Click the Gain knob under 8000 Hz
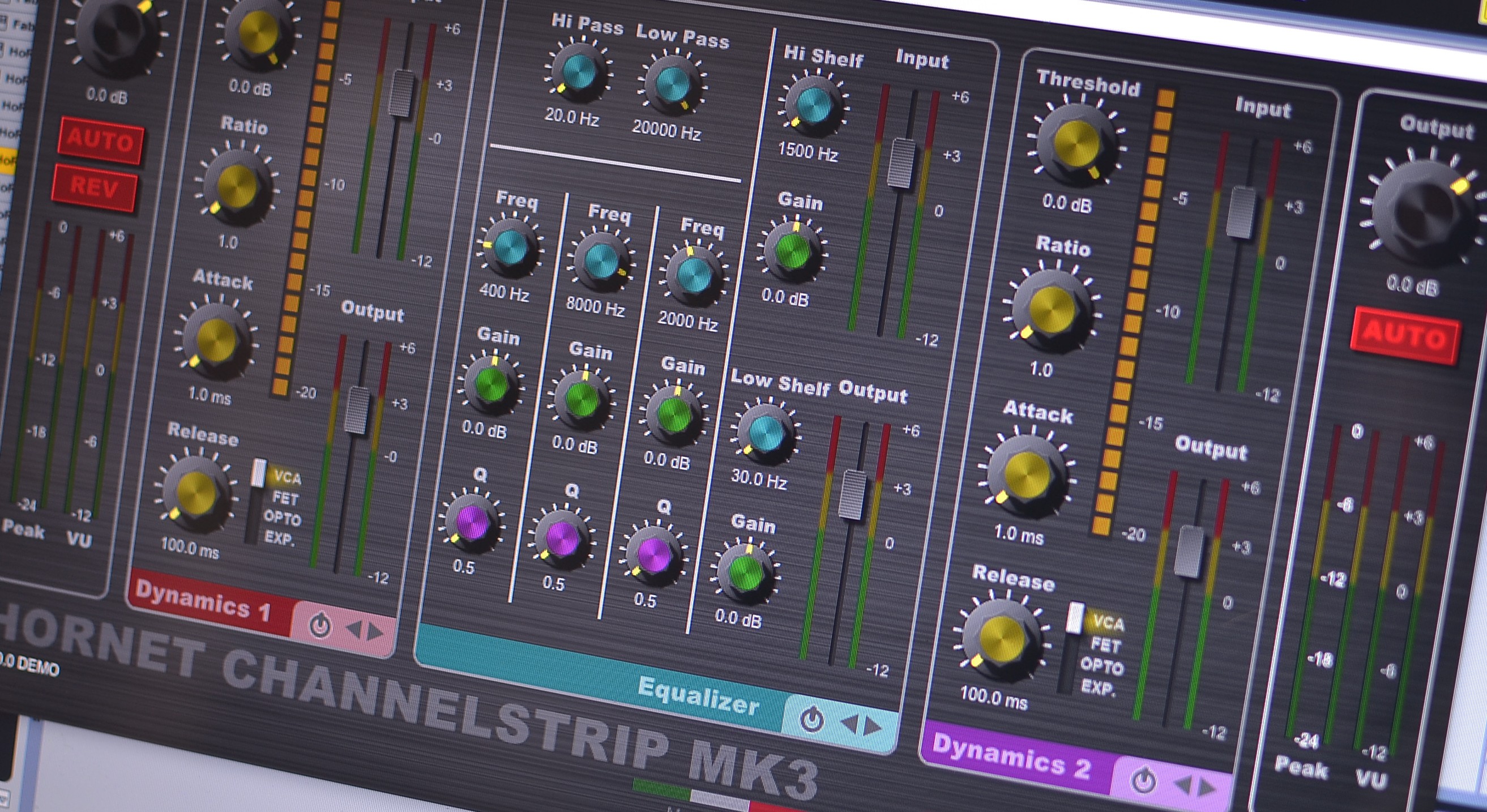This screenshot has width=1487, height=812. (x=583, y=399)
